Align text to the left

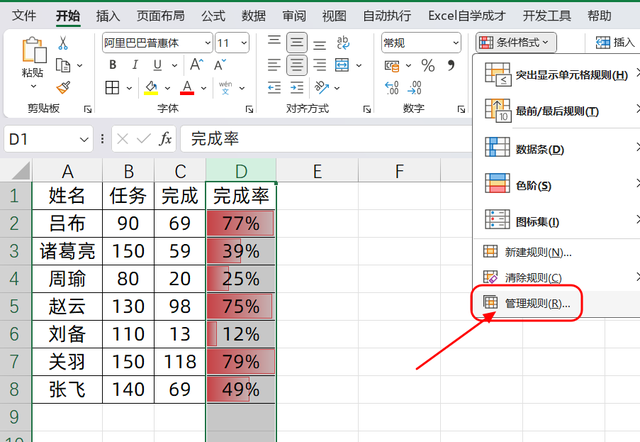[x=274, y=65]
